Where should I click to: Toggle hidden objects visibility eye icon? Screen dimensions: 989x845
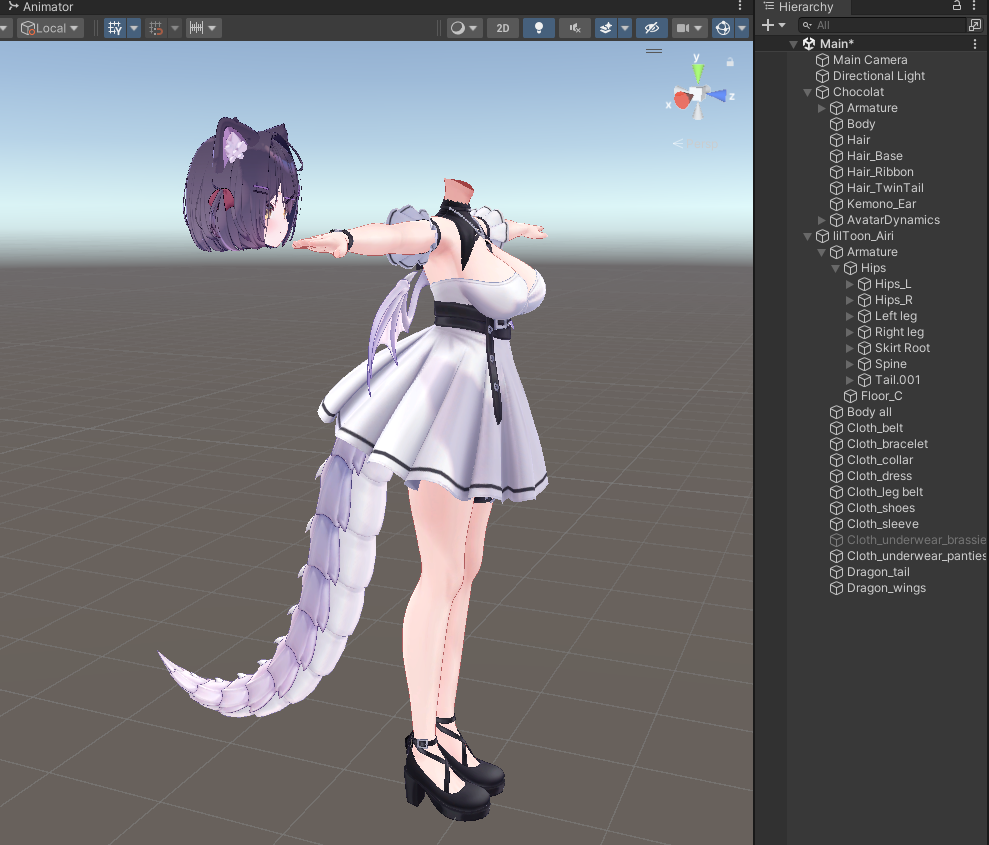tap(651, 28)
